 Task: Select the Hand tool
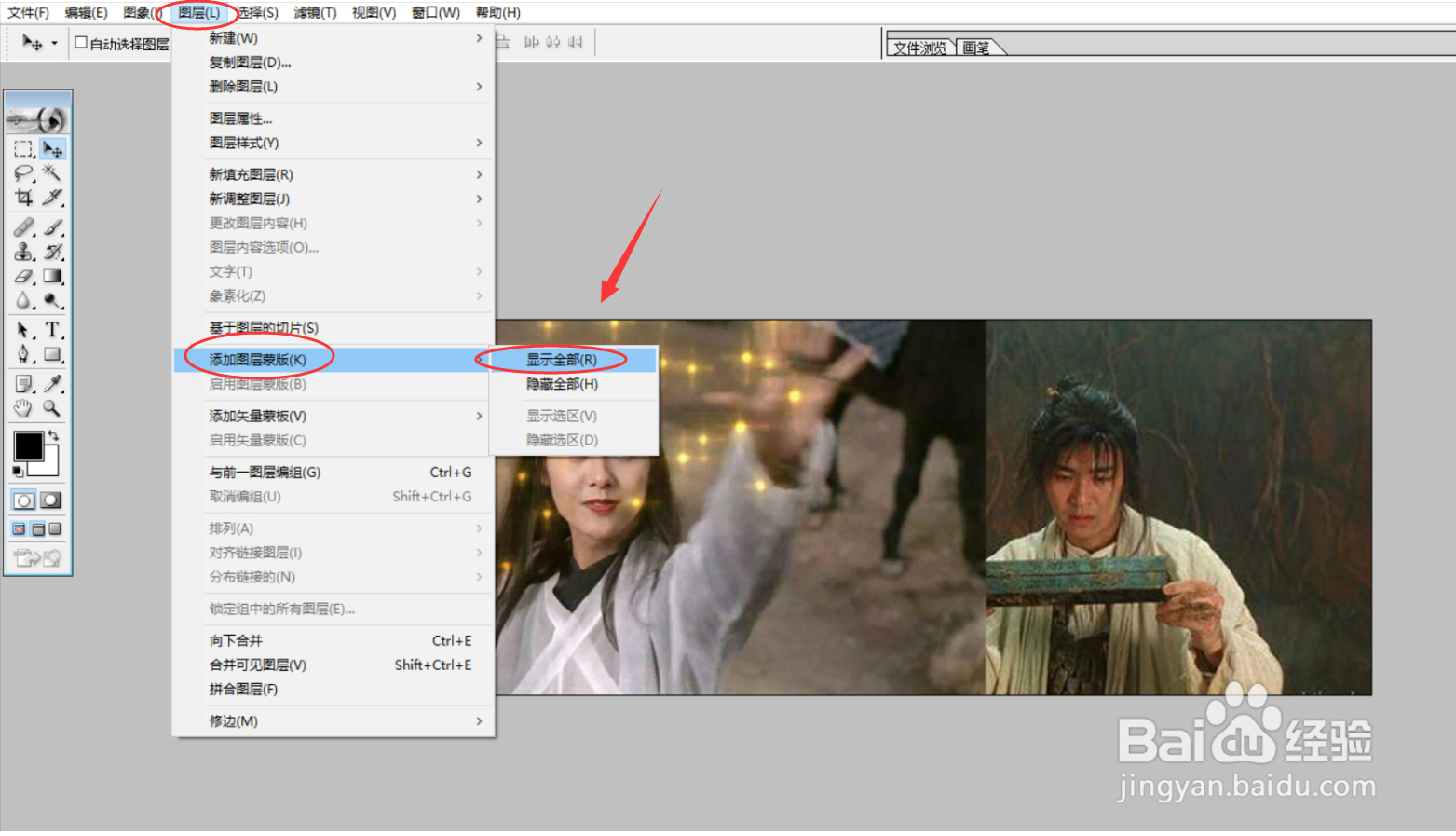[x=24, y=408]
